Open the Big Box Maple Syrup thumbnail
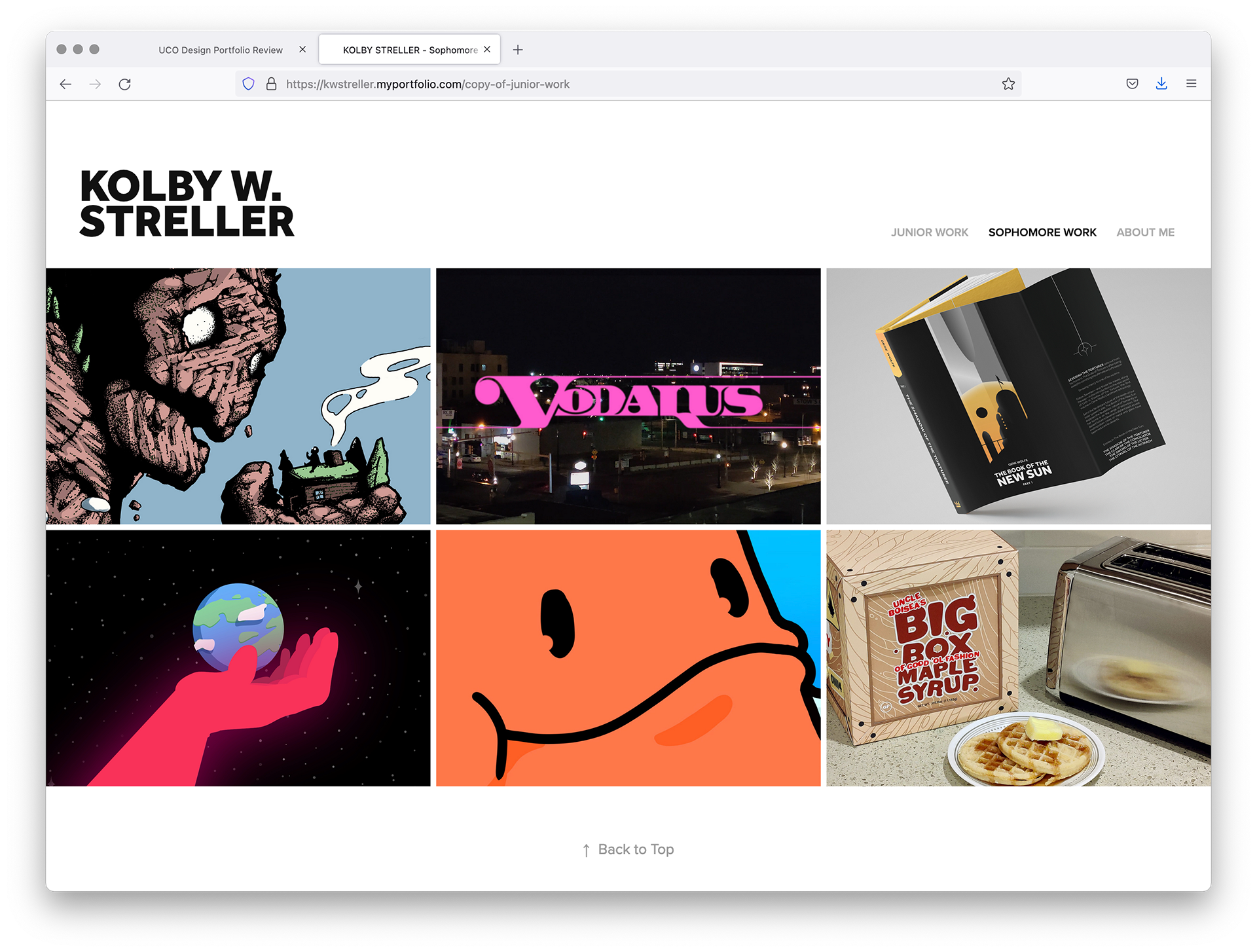Screen dimensions: 1257x952 1019,658
